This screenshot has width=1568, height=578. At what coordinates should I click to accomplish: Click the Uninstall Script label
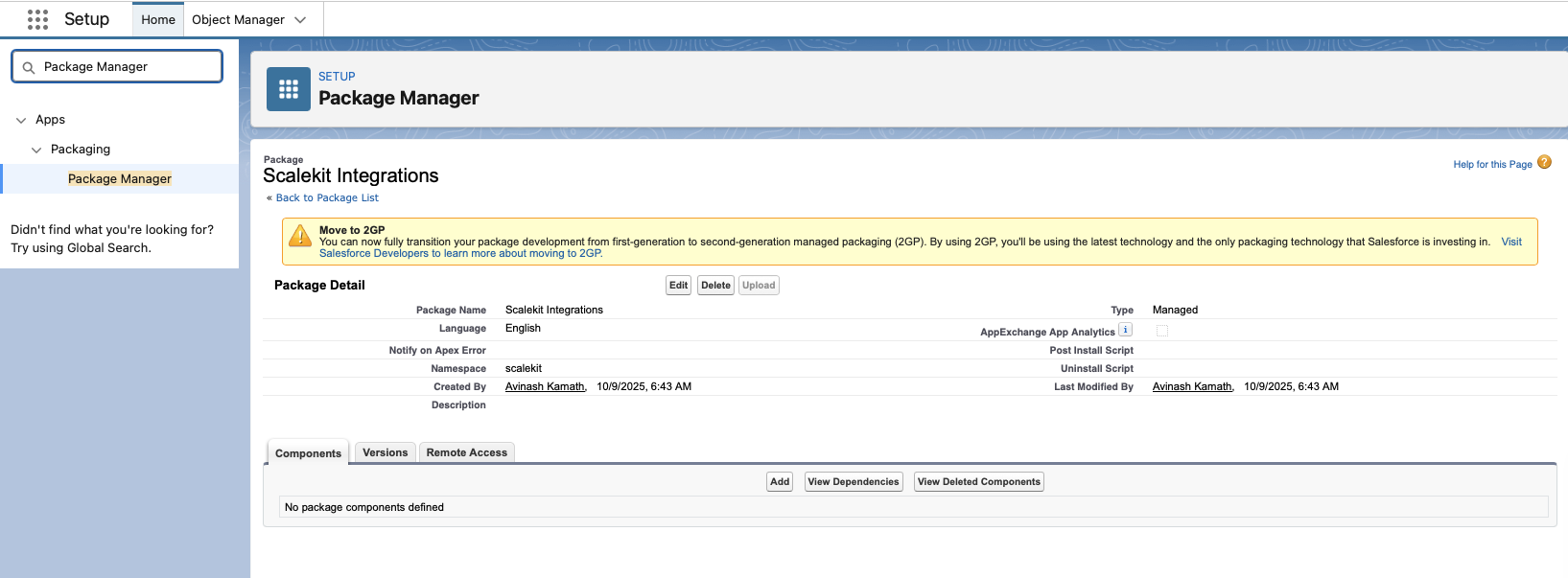point(1097,368)
